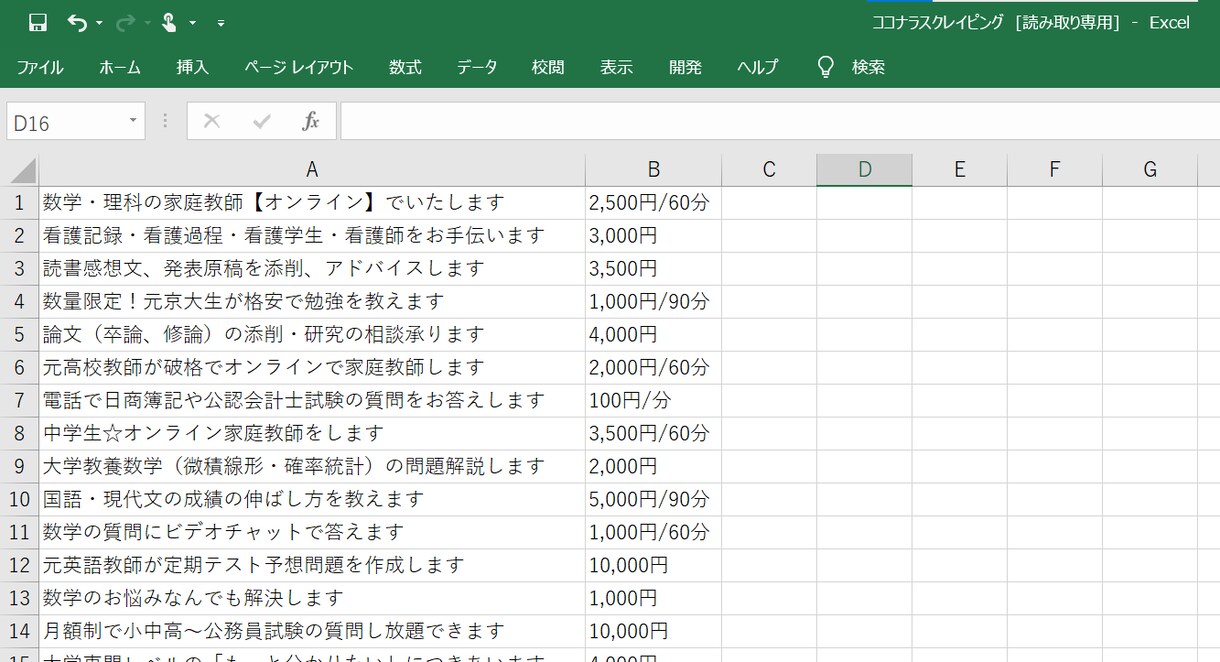Click cell 大学教養数学（微積線形・確率統計）の問題解説します

tap(312, 467)
